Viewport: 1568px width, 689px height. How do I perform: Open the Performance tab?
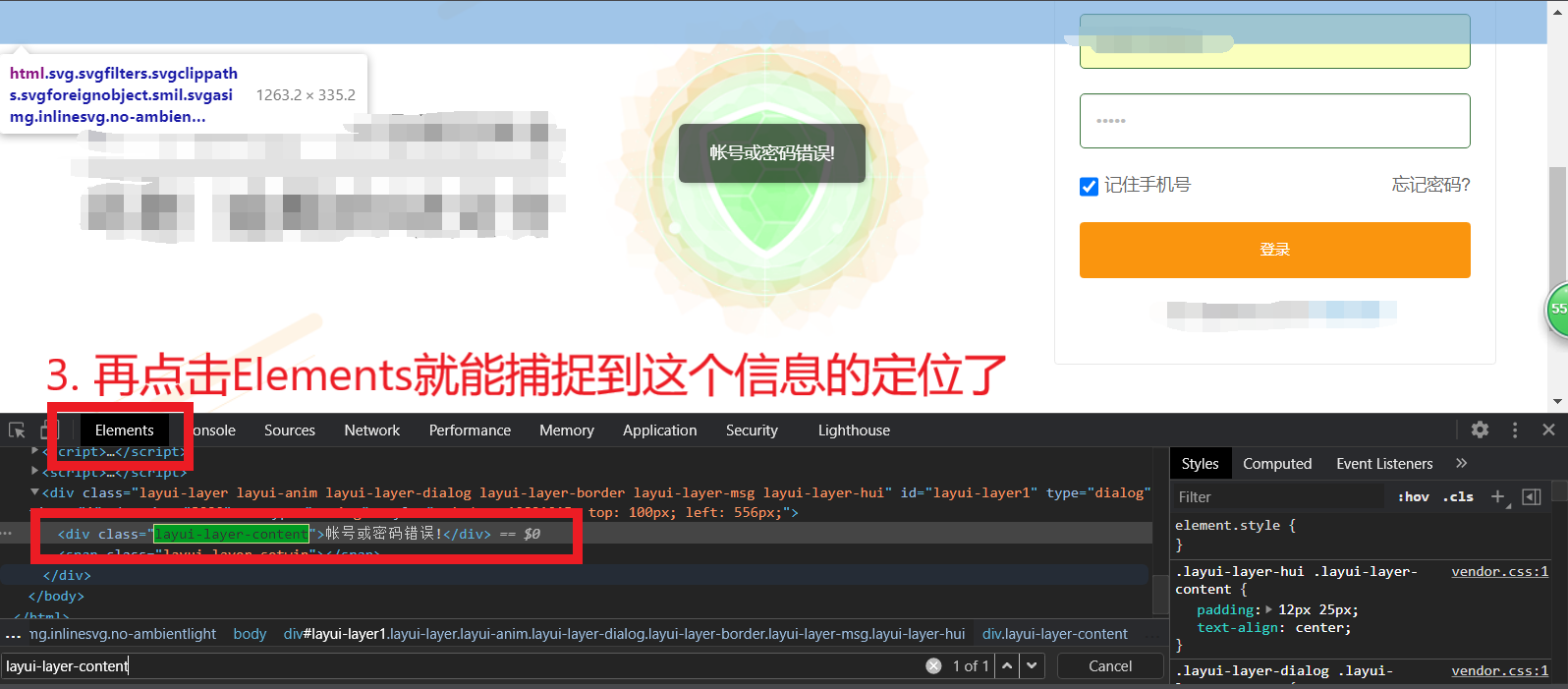(470, 431)
